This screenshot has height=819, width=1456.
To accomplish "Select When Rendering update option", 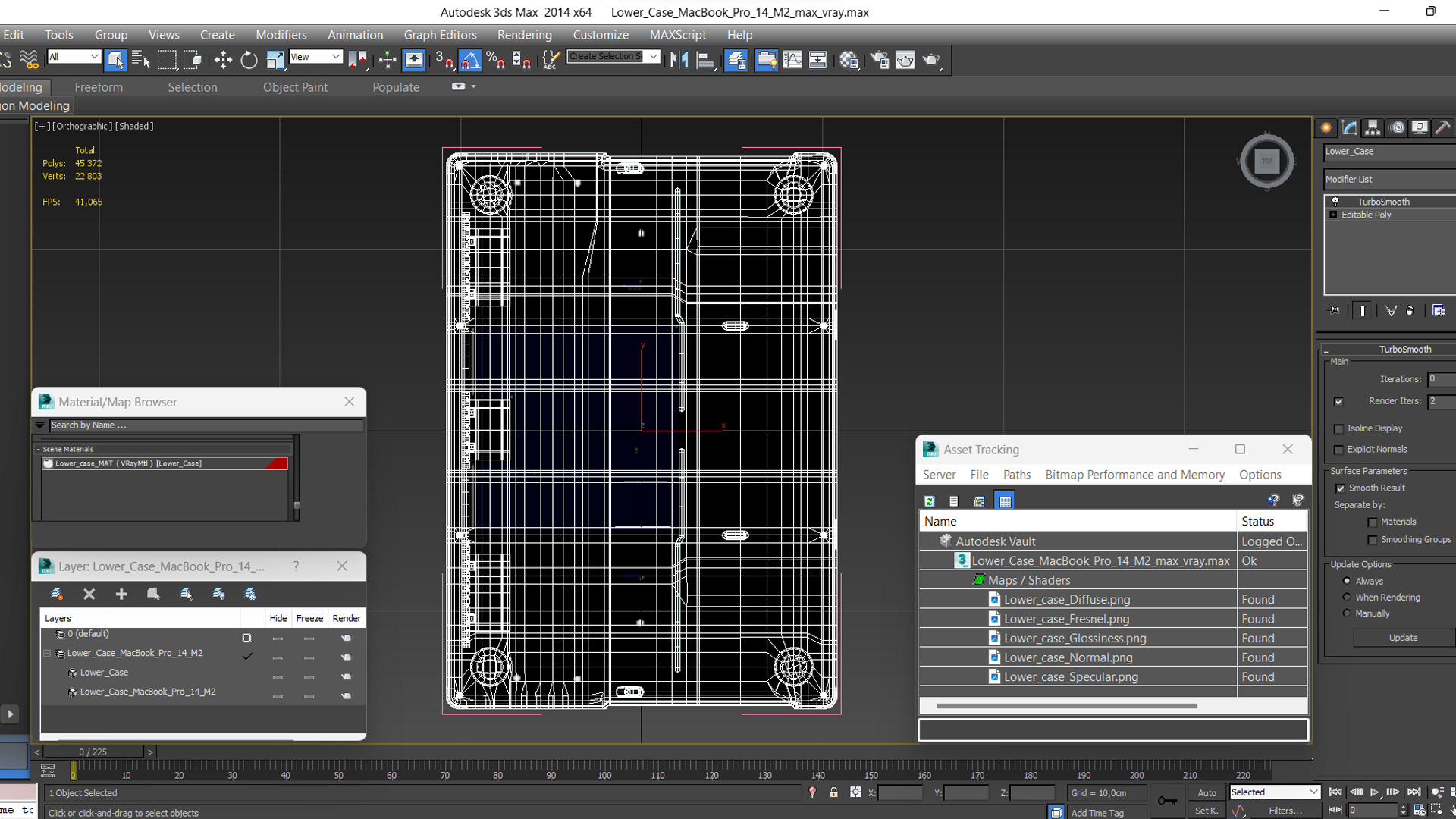I will pos(1347,598).
